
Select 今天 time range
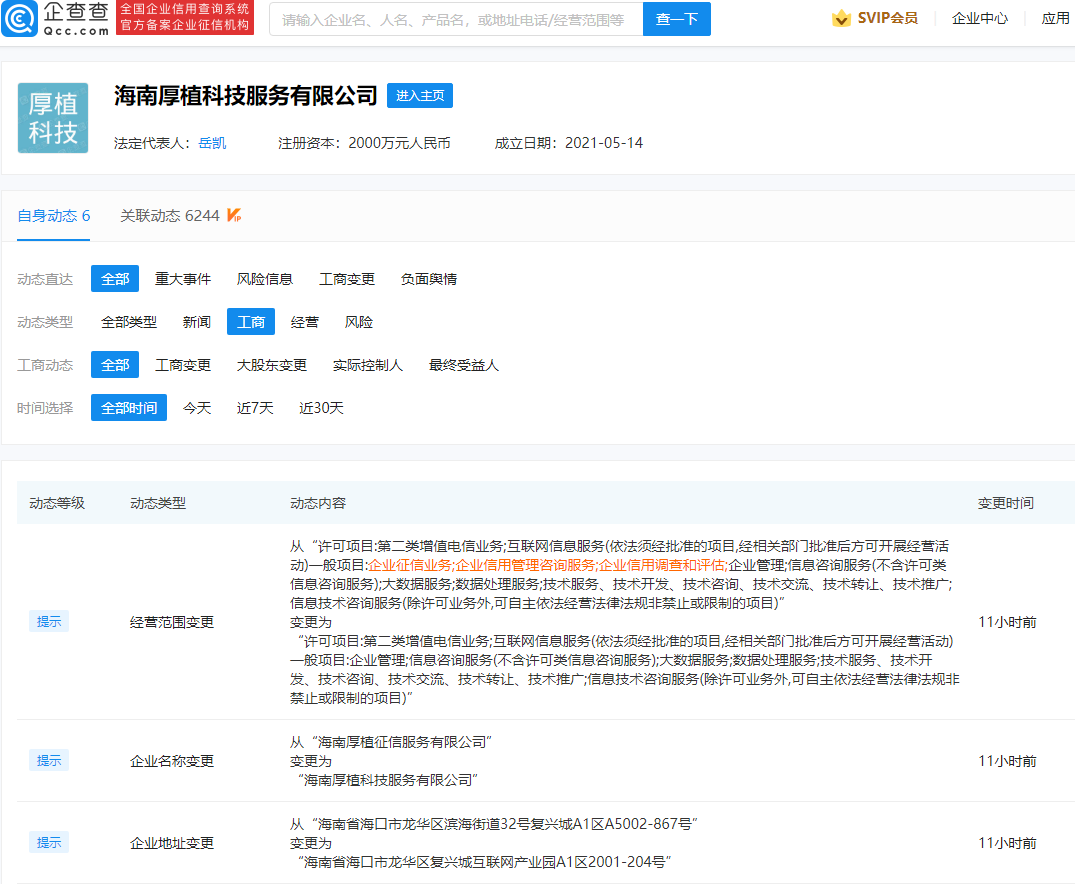(197, 408)
